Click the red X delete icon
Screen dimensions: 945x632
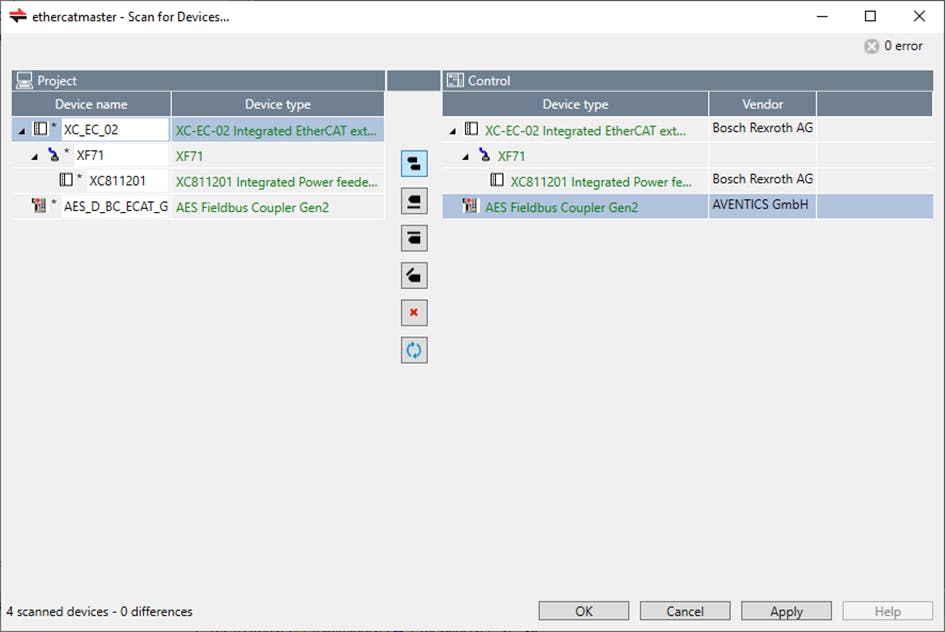pyautogui.click(x=414, y=313)
